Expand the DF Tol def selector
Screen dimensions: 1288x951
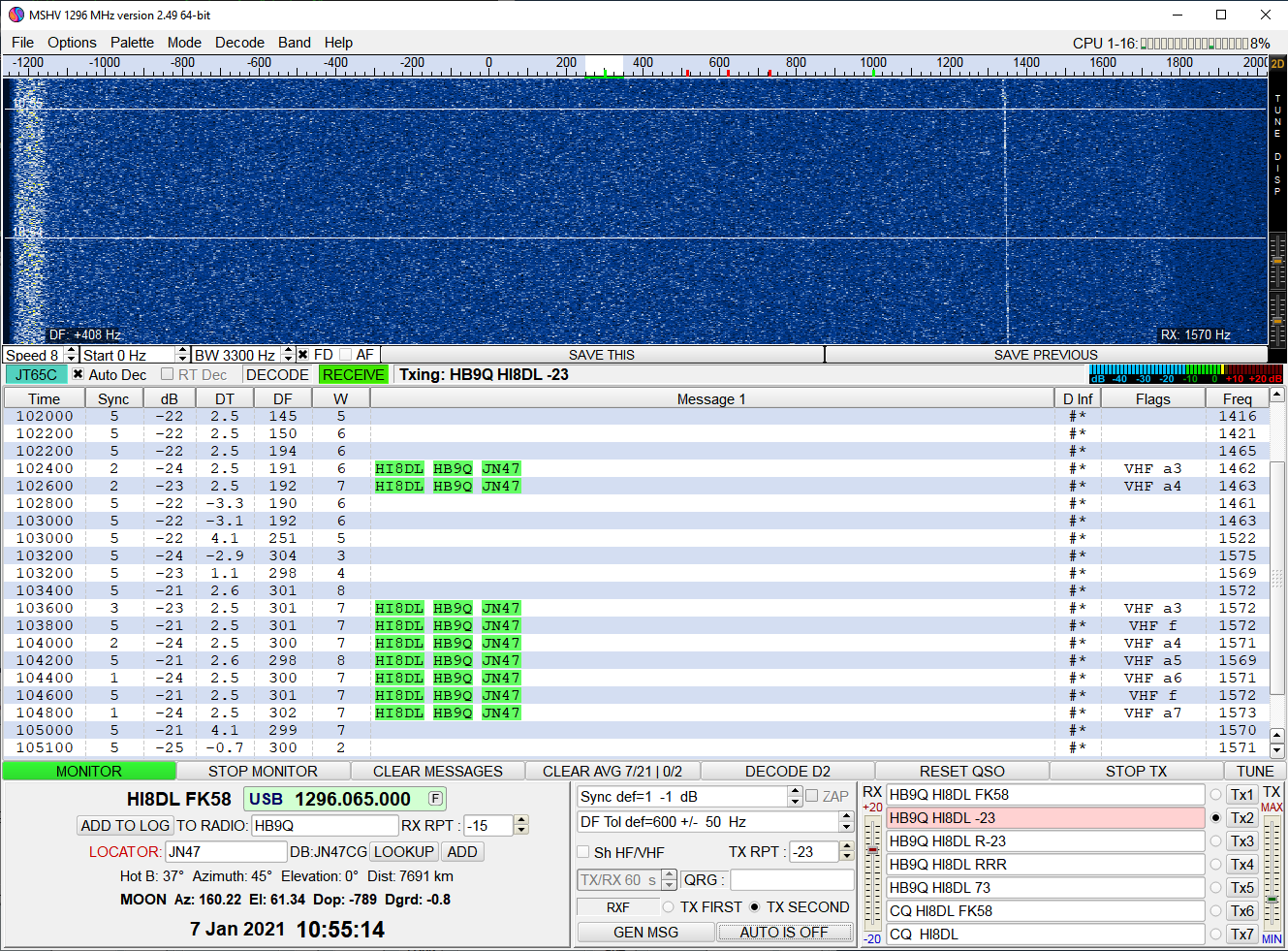(846, 822)
